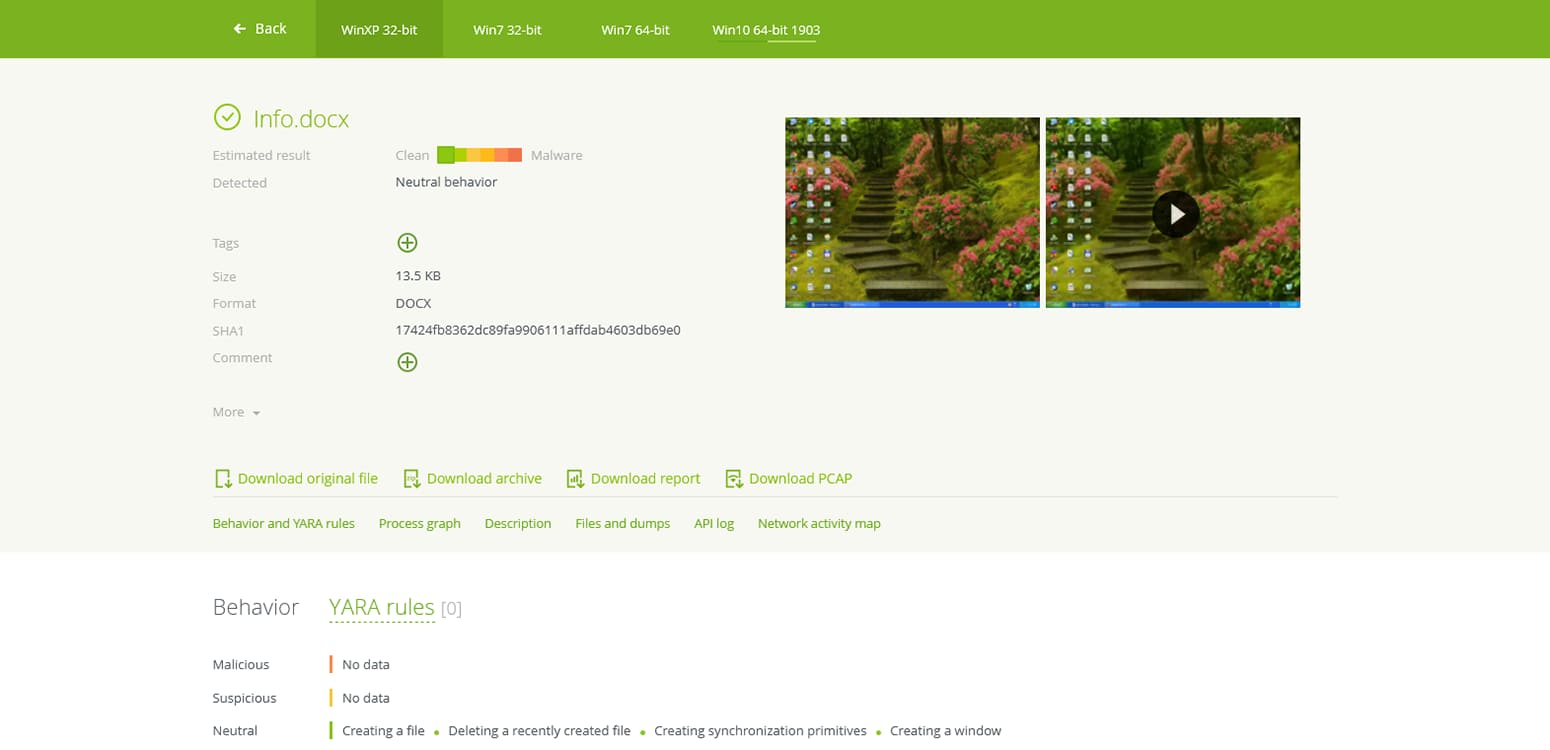Switch to the Win10 64-bit 1903 tab
The width and height of the screenshot is (1550, 750).
(x=766, y=30)
